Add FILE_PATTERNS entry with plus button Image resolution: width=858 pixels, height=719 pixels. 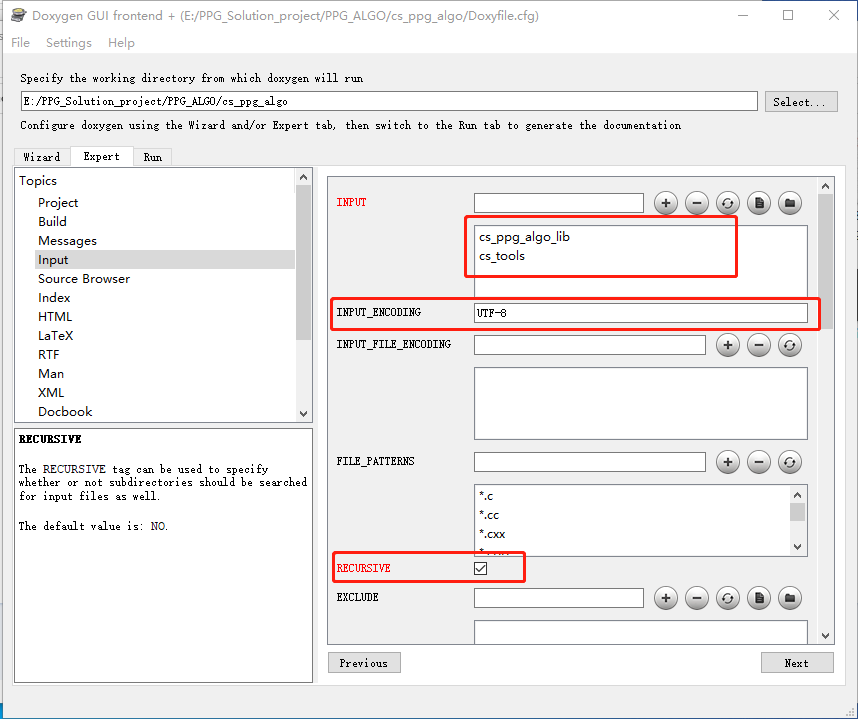(x=728, y=462)
